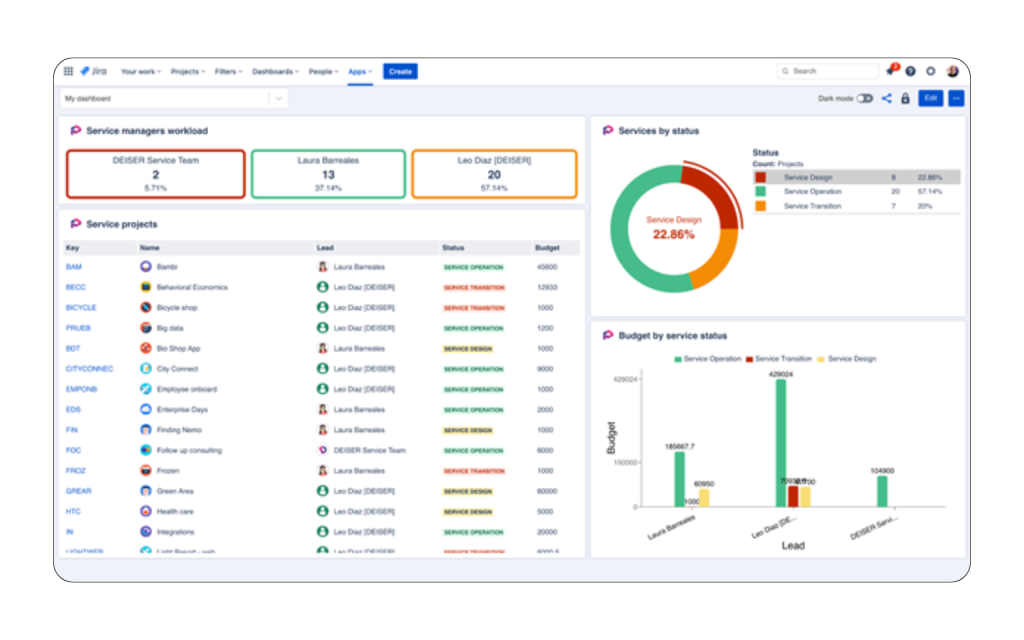Click the dashboard lock icon

click(x=905, y=98)
